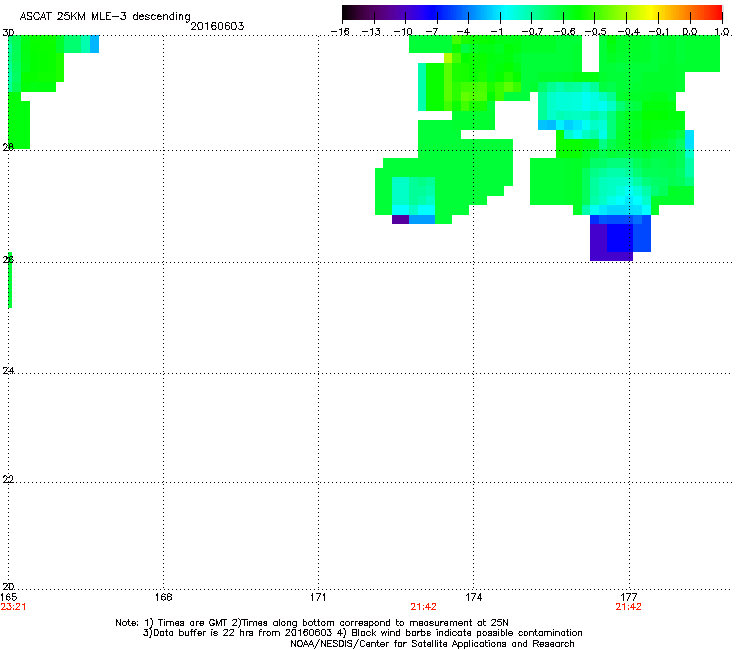
Task: Click the 0.0 color scale label
Action: click(690, 32)
